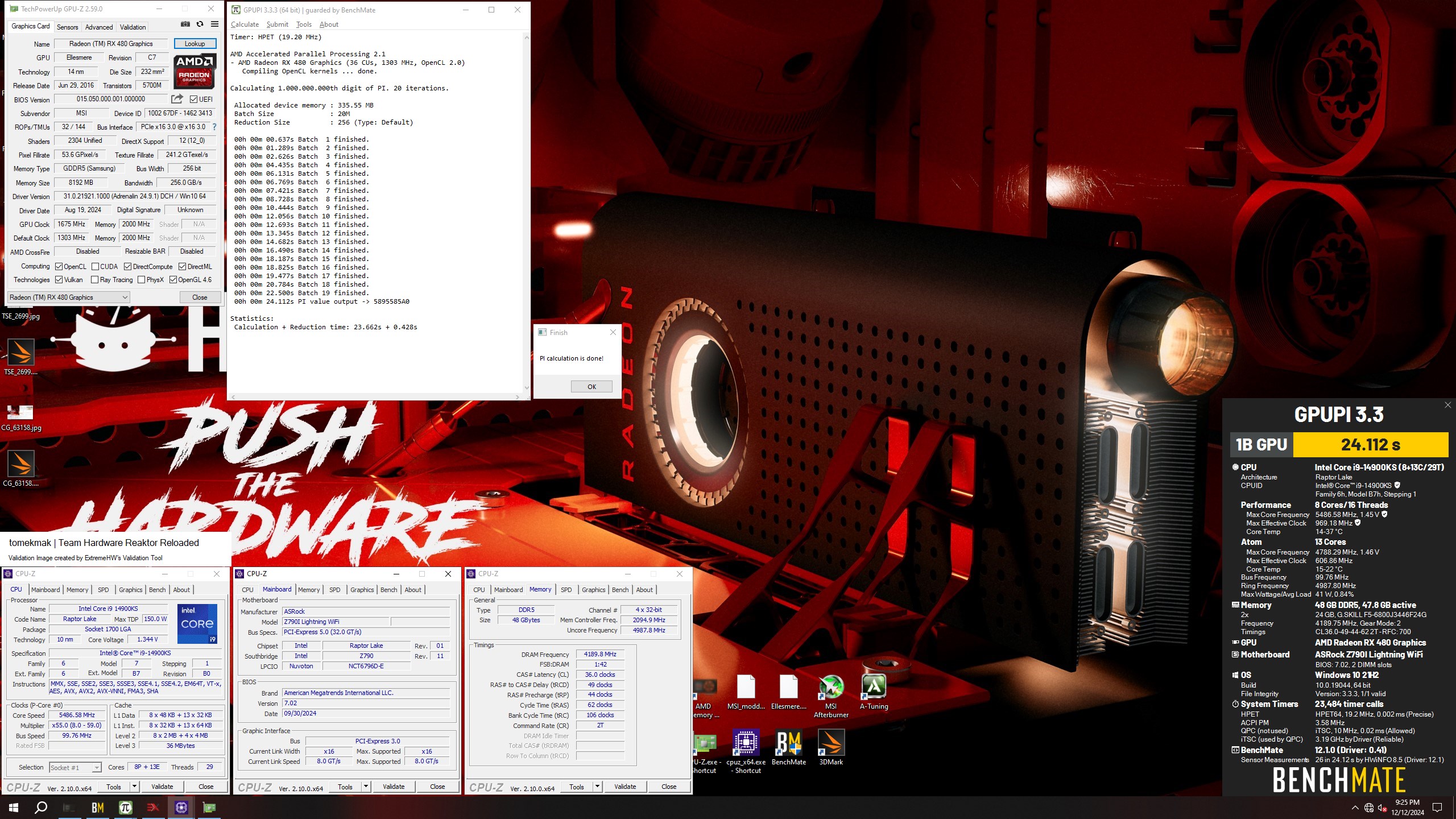This screenshot has height=819, width=1456.
Task: Click OK in the Finish dialog
Action: coord(591,387)
